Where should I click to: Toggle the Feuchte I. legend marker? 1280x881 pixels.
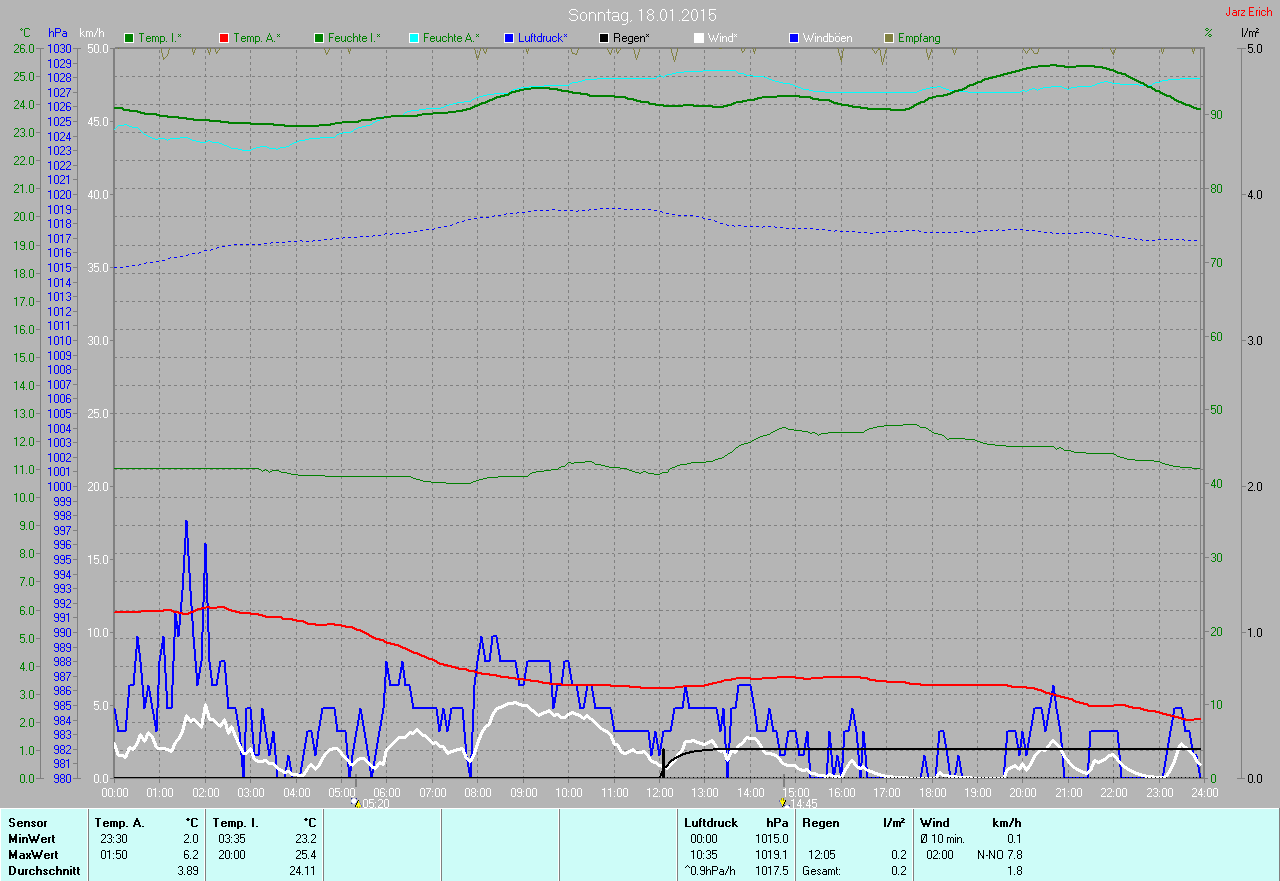coord(319,38)
